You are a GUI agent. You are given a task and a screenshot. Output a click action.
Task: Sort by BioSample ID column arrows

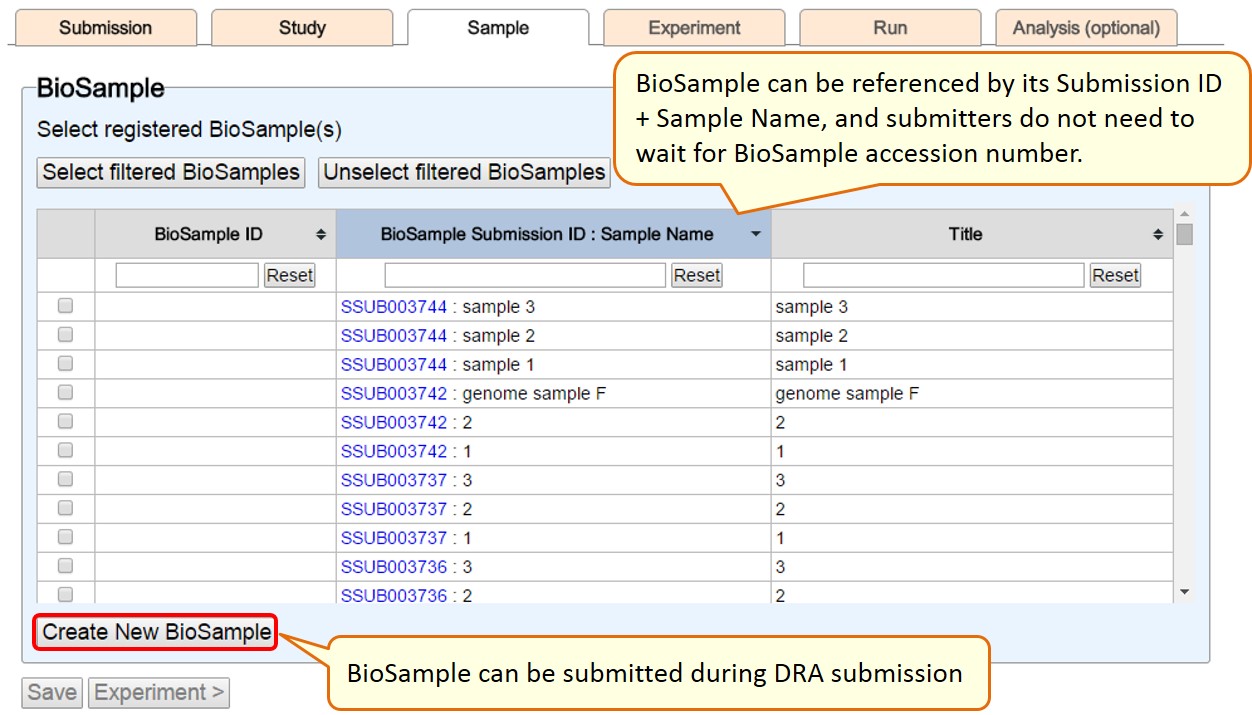coord(321,235)
